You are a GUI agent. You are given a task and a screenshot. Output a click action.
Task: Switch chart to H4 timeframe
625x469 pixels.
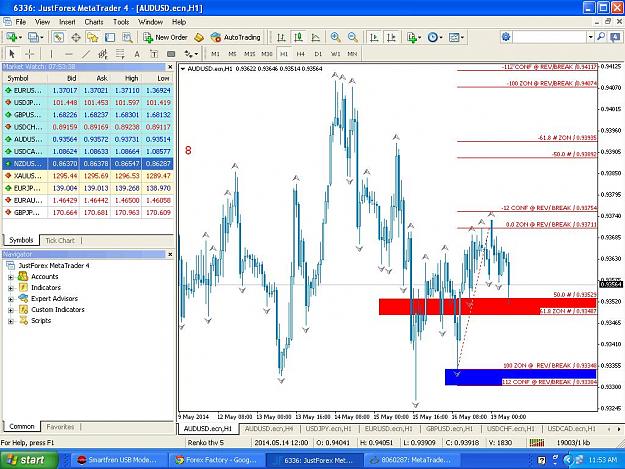[301, 53]
